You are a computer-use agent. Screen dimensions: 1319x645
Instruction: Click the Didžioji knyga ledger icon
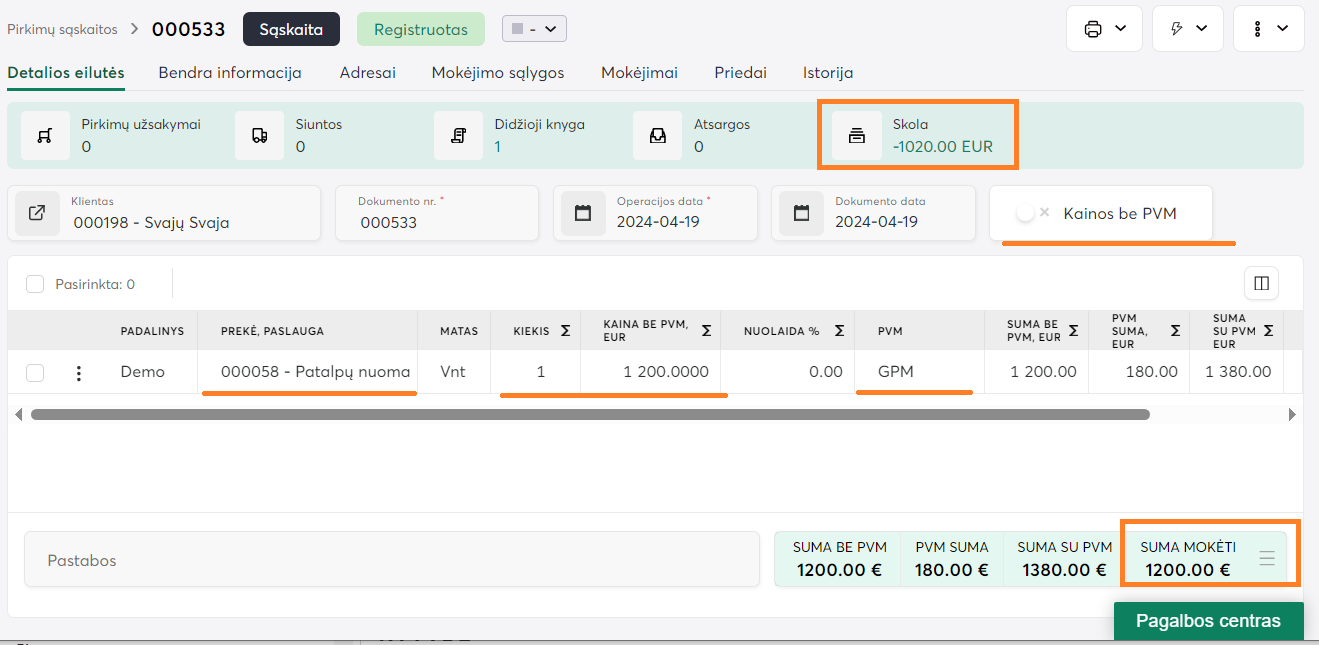(459, 136)
